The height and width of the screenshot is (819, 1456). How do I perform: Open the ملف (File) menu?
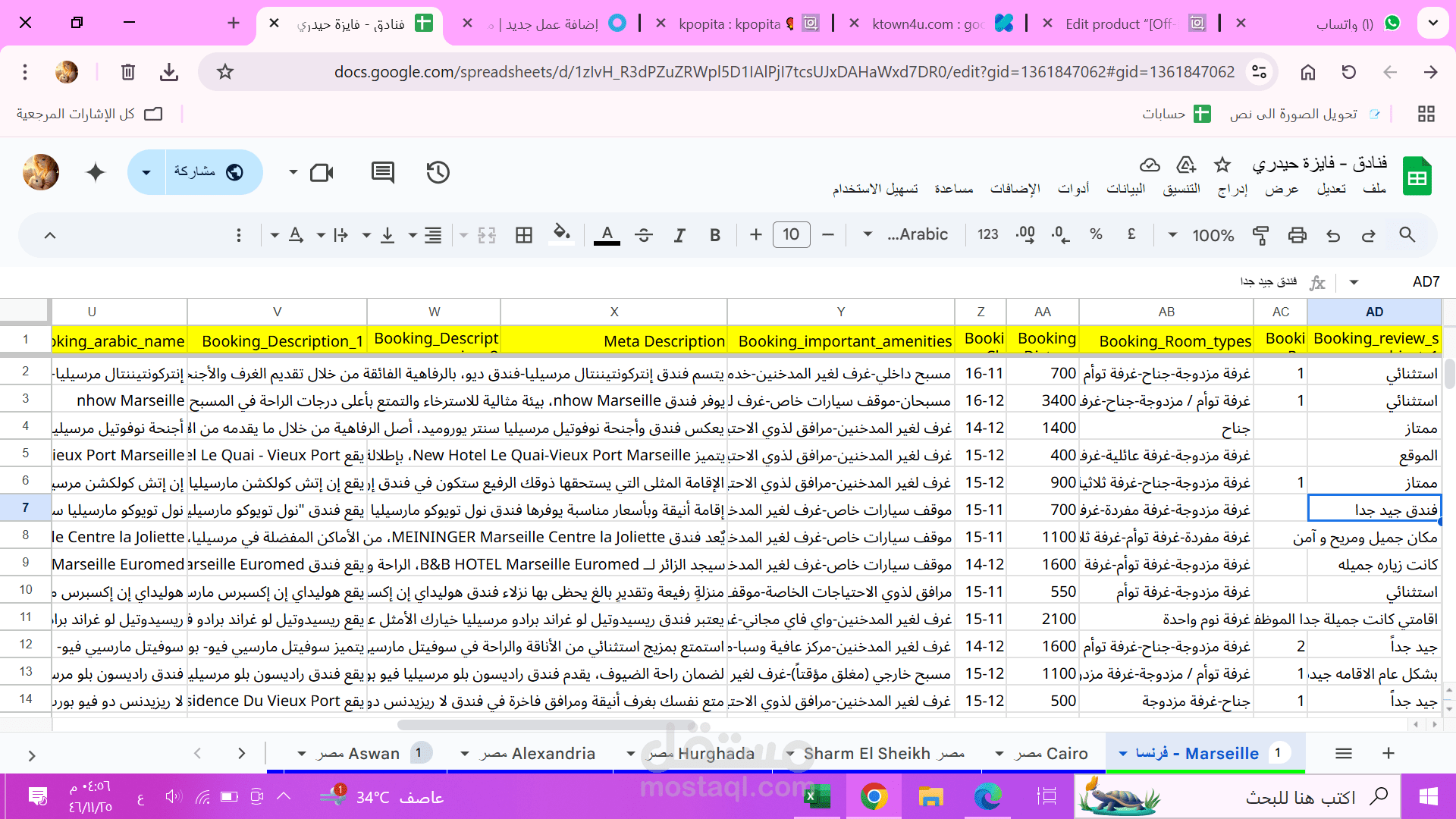[x=1374, y=188]
